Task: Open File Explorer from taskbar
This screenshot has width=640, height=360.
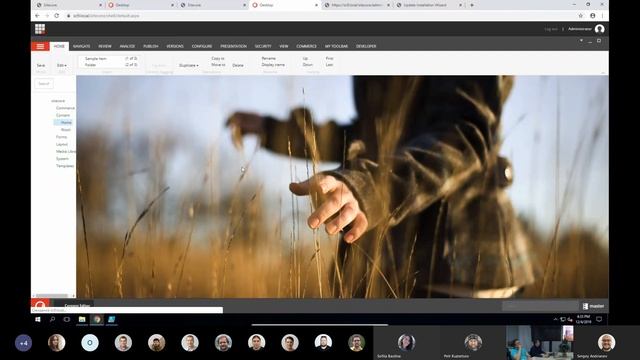Action: click(x=82, y=320)
